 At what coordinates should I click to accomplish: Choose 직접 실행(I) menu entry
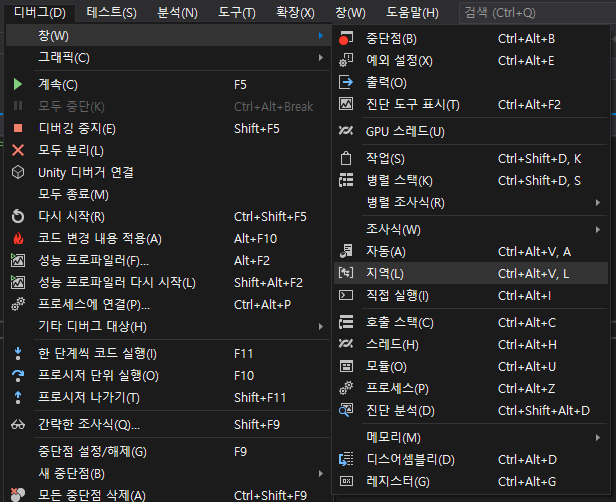coord(471,295)
